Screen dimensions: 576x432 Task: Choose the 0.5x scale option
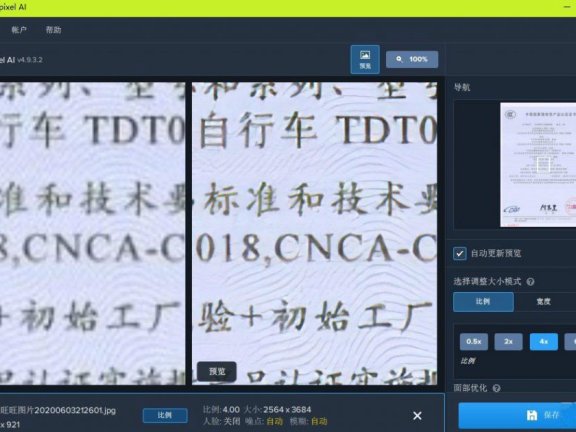point(474,342)
